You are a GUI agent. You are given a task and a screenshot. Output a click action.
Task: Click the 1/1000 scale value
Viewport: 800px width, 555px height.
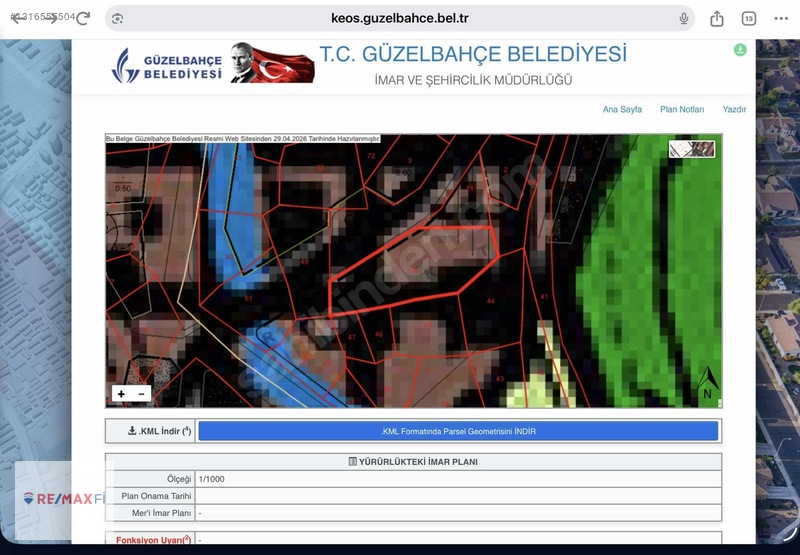click(x=211, y=479)
